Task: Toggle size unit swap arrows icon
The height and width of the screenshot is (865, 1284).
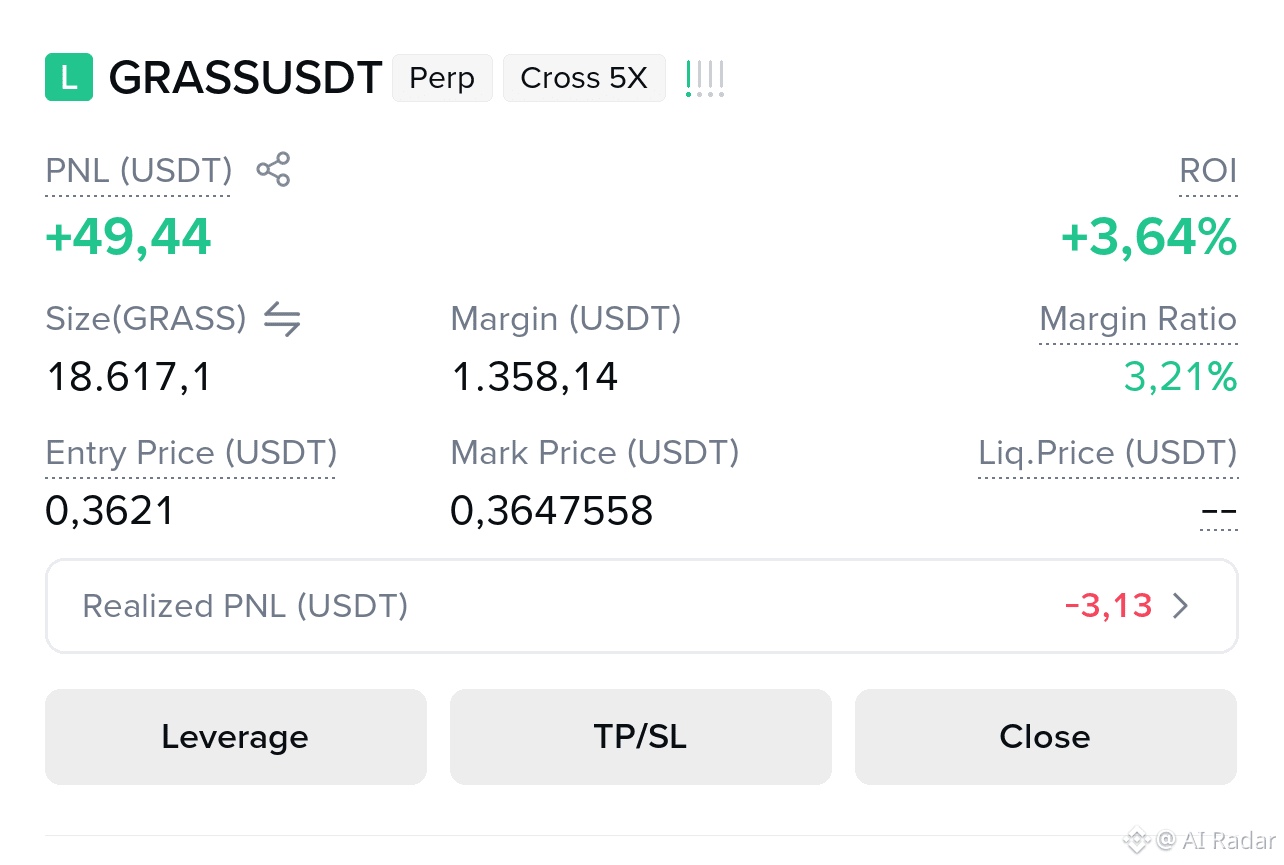Action: pos(282,320)
